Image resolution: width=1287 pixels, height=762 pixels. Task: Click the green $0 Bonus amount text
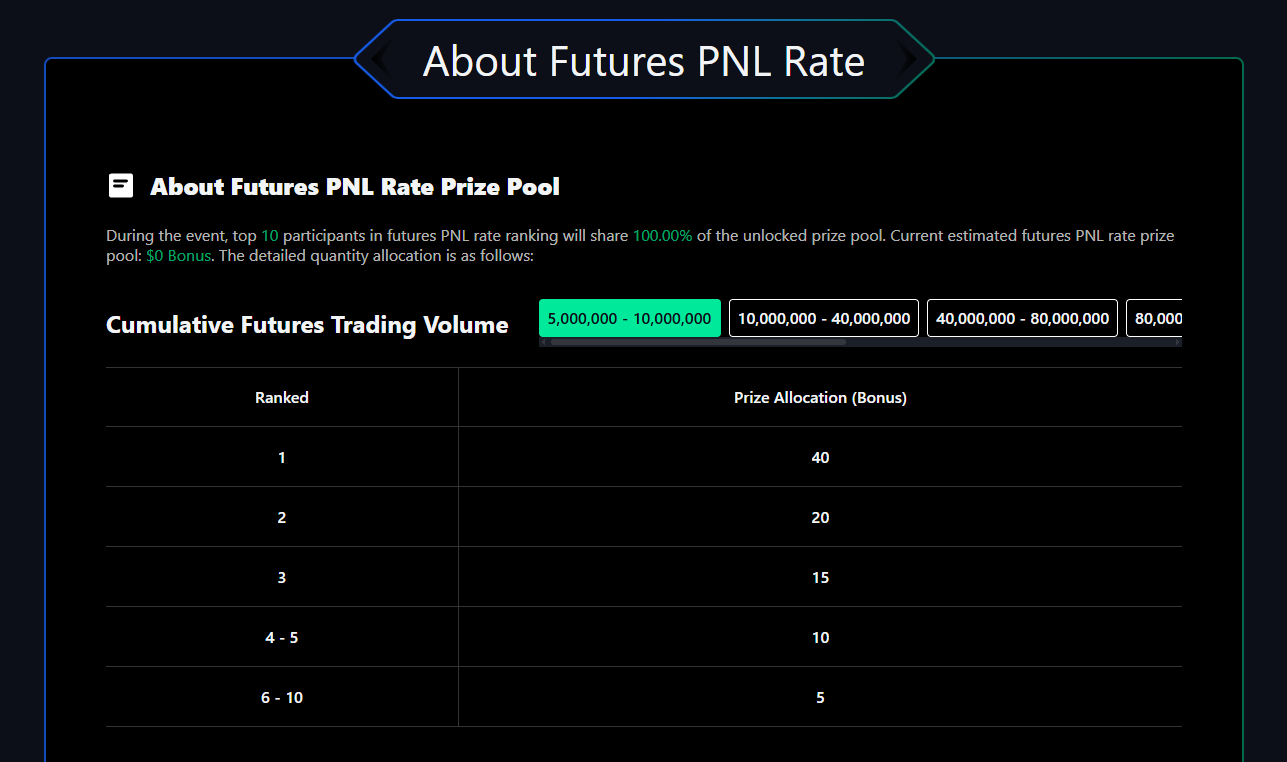point(179,256)
